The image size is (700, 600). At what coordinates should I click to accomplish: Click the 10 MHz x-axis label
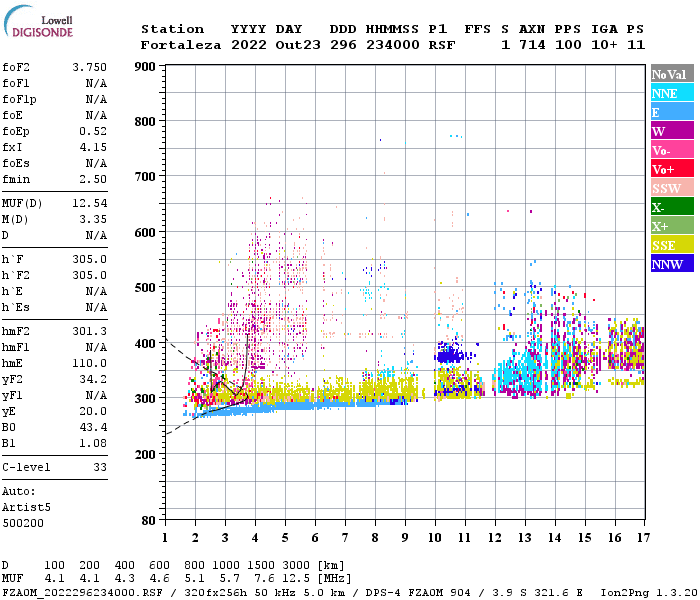pyautogui.click(x=435, y=538)
